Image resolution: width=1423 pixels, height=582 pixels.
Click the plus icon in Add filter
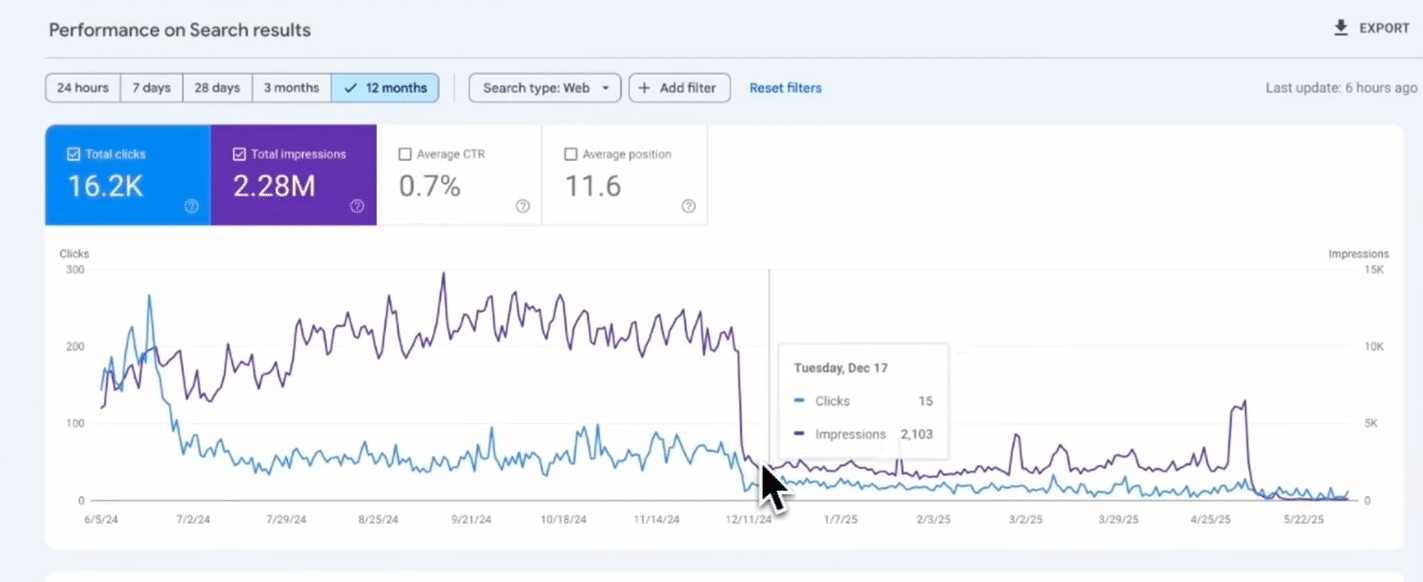point(645,88)
